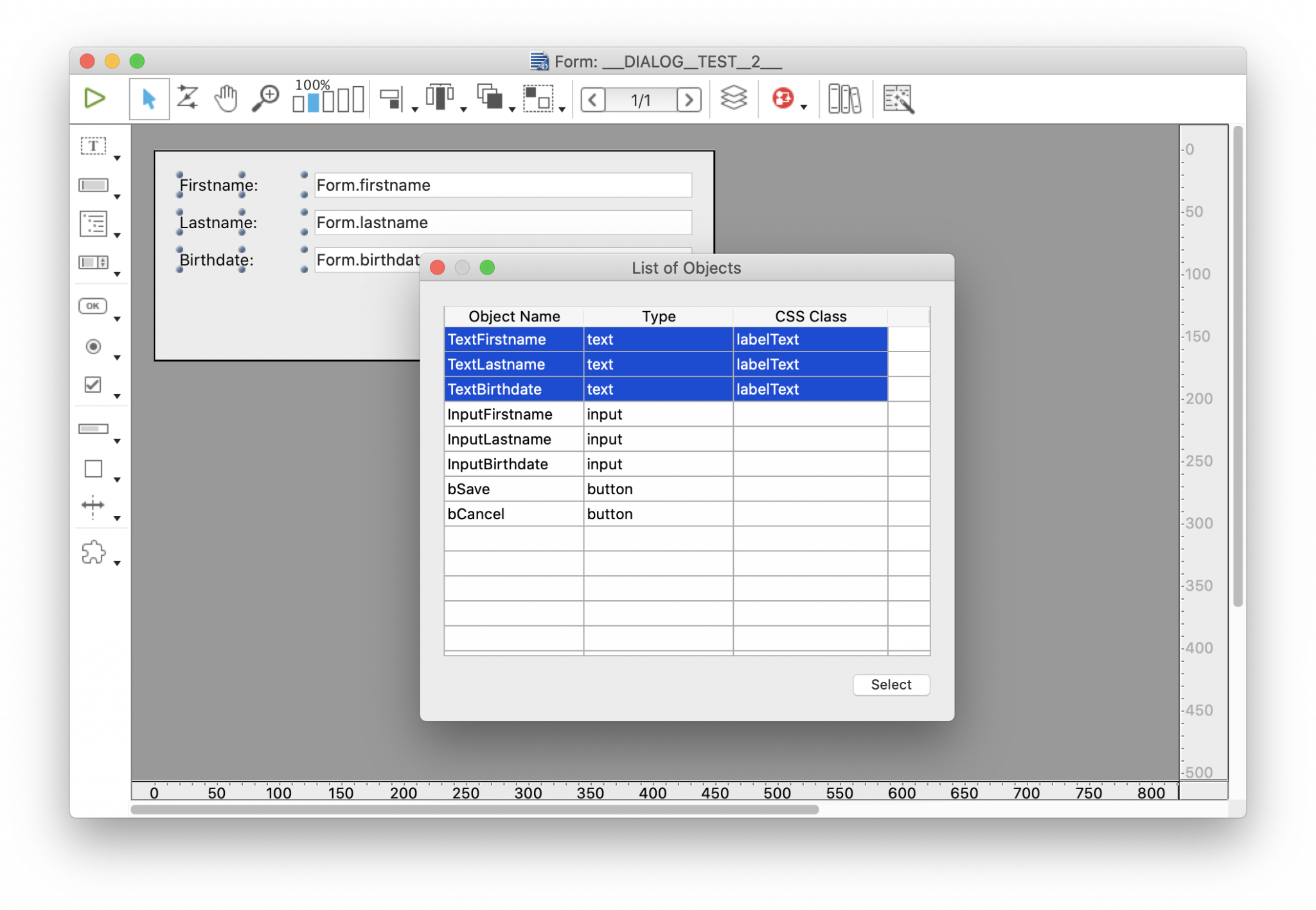The width and height of the screenshot is (1316, 910).
Task: Select the input field object tool
Action: tap(94, 185)
